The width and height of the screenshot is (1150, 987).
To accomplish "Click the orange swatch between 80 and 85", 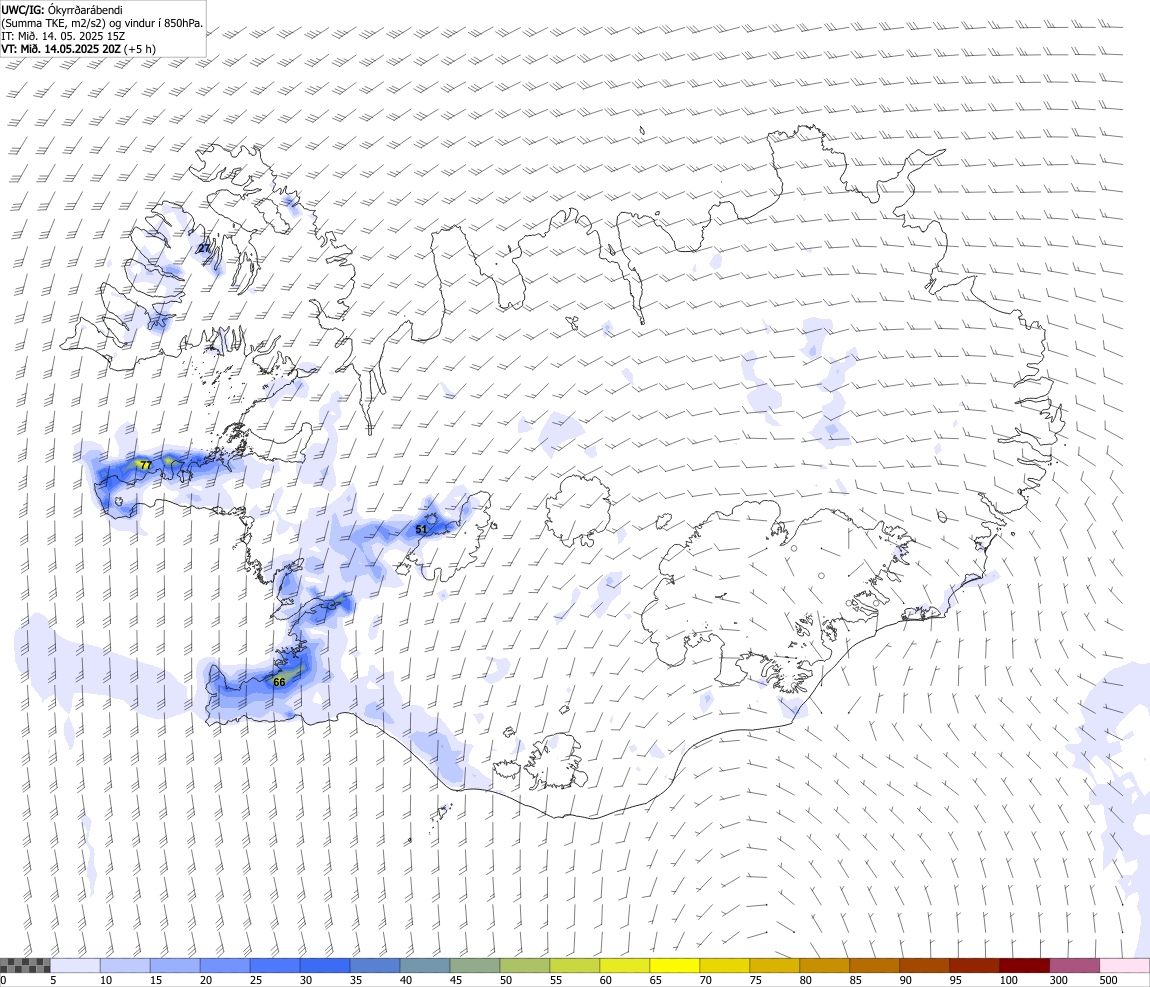I will pyautogui.click(x=824, y=966).
